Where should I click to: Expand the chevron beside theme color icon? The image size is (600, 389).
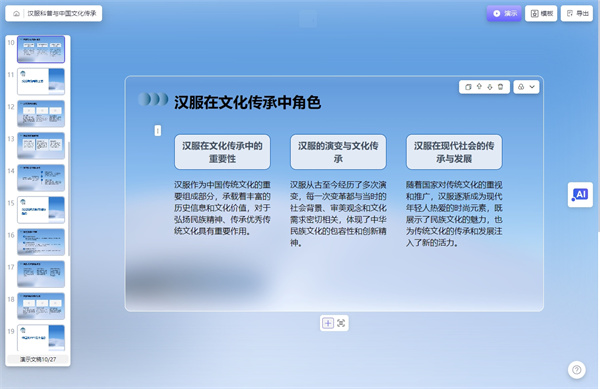click(532, 87)
